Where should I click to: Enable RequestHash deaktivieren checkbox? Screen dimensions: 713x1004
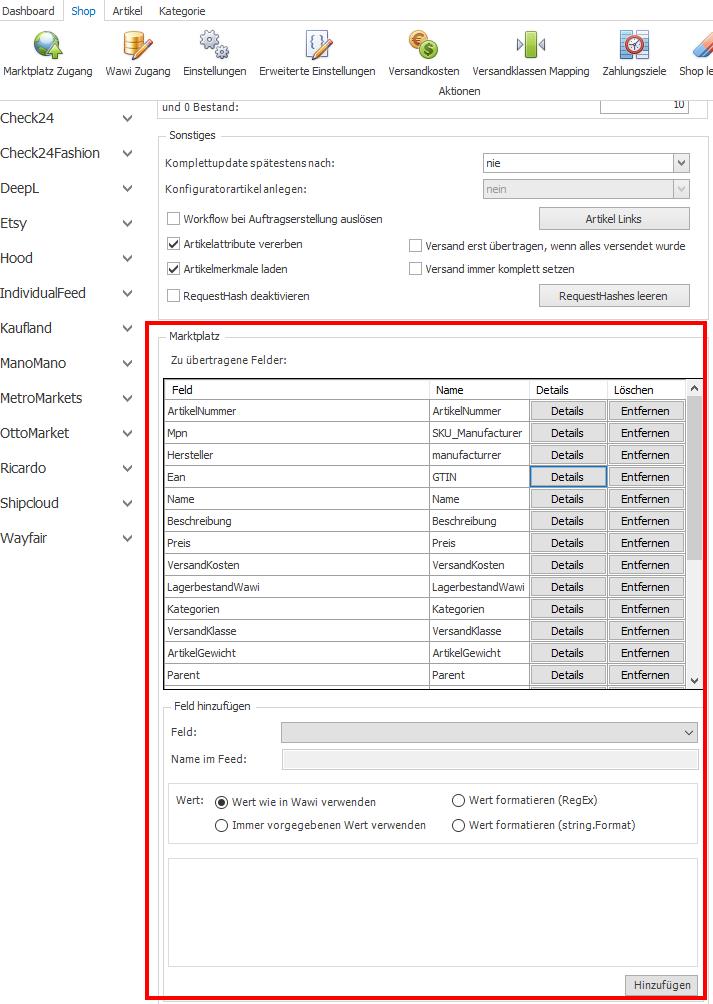[x=173, y=296]
